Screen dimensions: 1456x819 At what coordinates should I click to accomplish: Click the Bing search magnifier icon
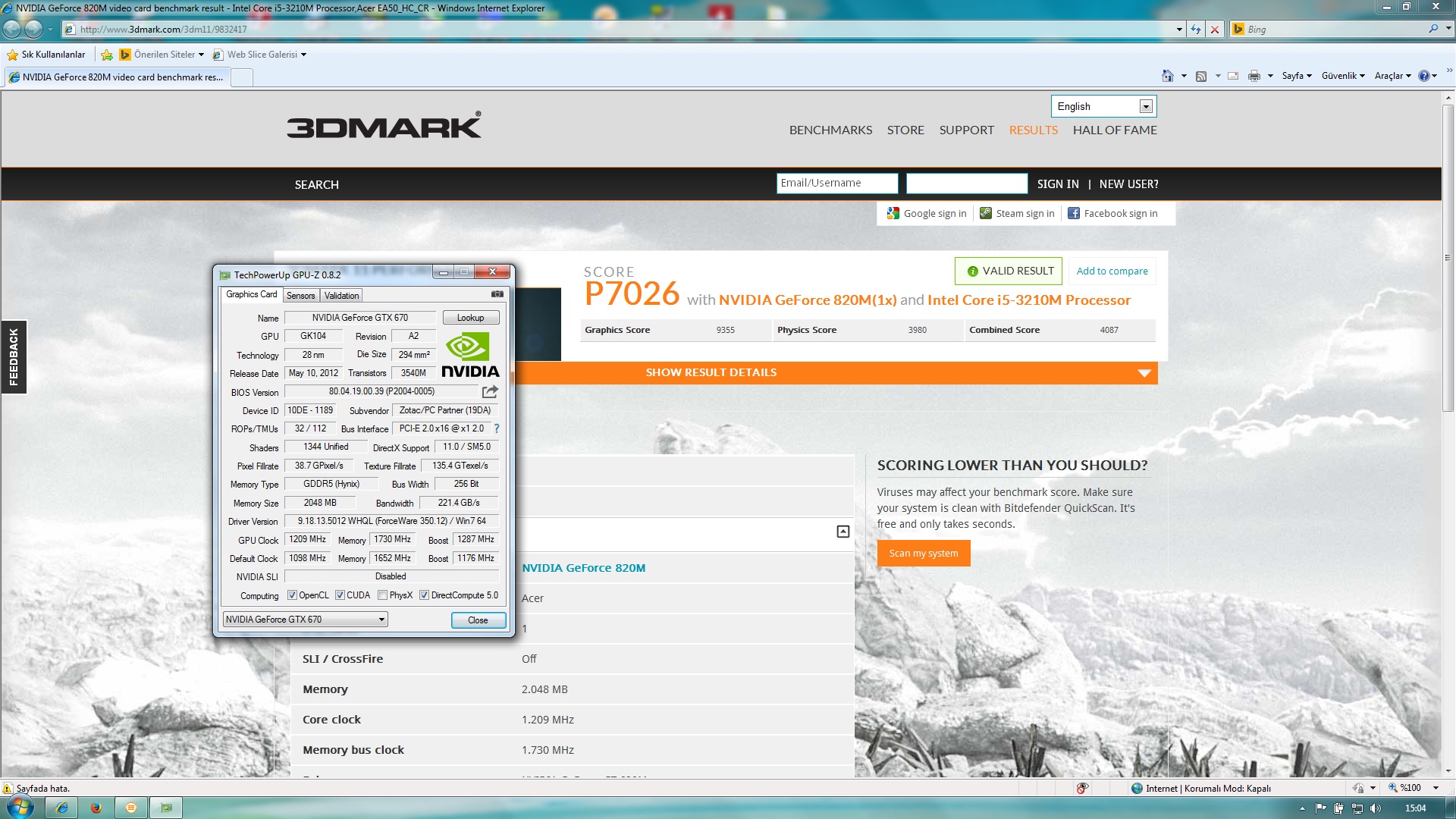coord(1433,29)
